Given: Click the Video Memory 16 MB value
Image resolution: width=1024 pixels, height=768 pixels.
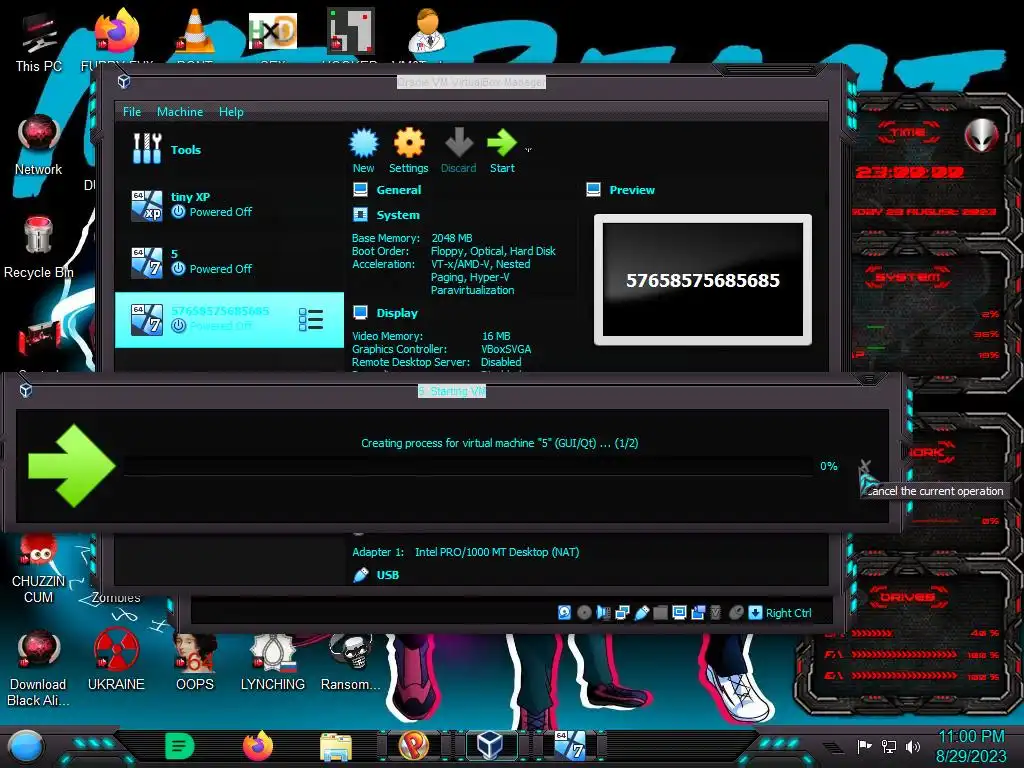Looking at the screenshot, I should coord(496,336).
